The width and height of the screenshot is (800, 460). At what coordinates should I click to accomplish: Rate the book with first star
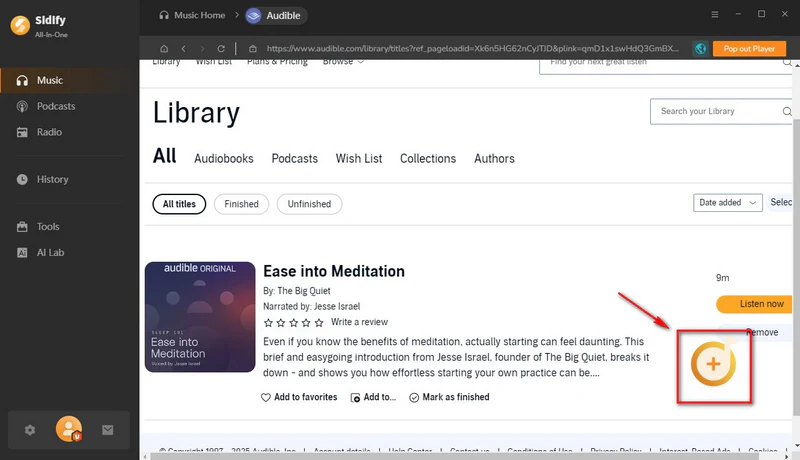pyautogui.click(x=268, y=322)
